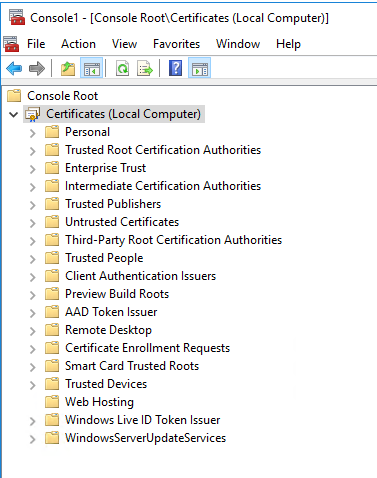Expand the Untrusted Certificates node
Viewport: 377px width, 478px height.
click(32, 223)
